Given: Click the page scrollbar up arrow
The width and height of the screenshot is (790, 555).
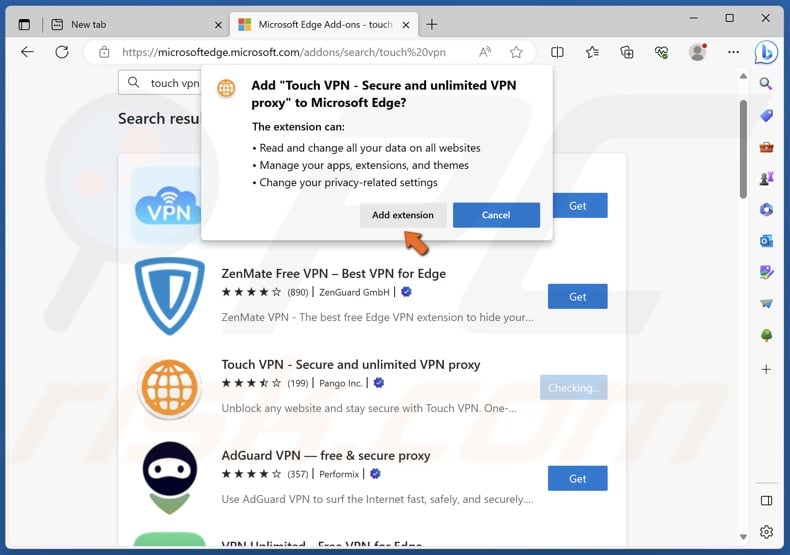Looking at the screenshot, I should (x=743, y=77).
